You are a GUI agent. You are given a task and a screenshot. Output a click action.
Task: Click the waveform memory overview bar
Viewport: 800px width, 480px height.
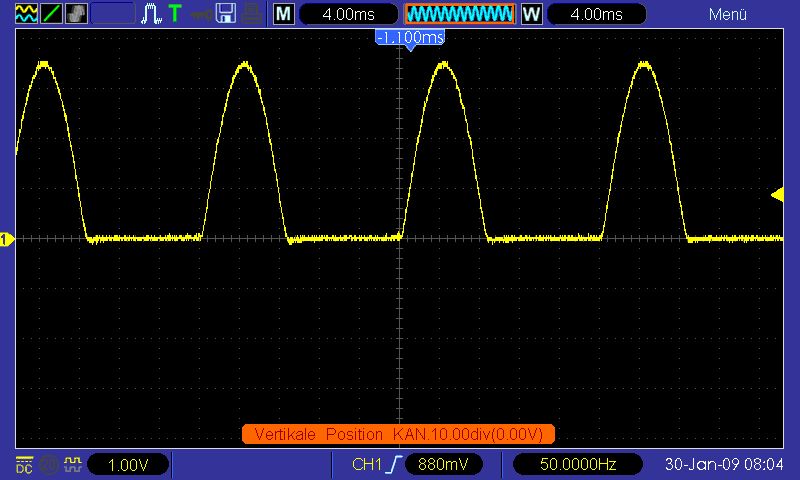pos(460,14)
